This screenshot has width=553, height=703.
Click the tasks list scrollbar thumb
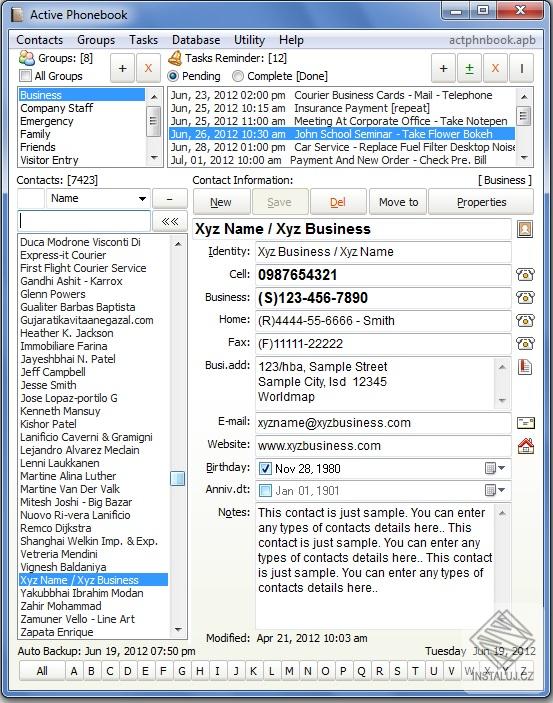pos(523,116)
